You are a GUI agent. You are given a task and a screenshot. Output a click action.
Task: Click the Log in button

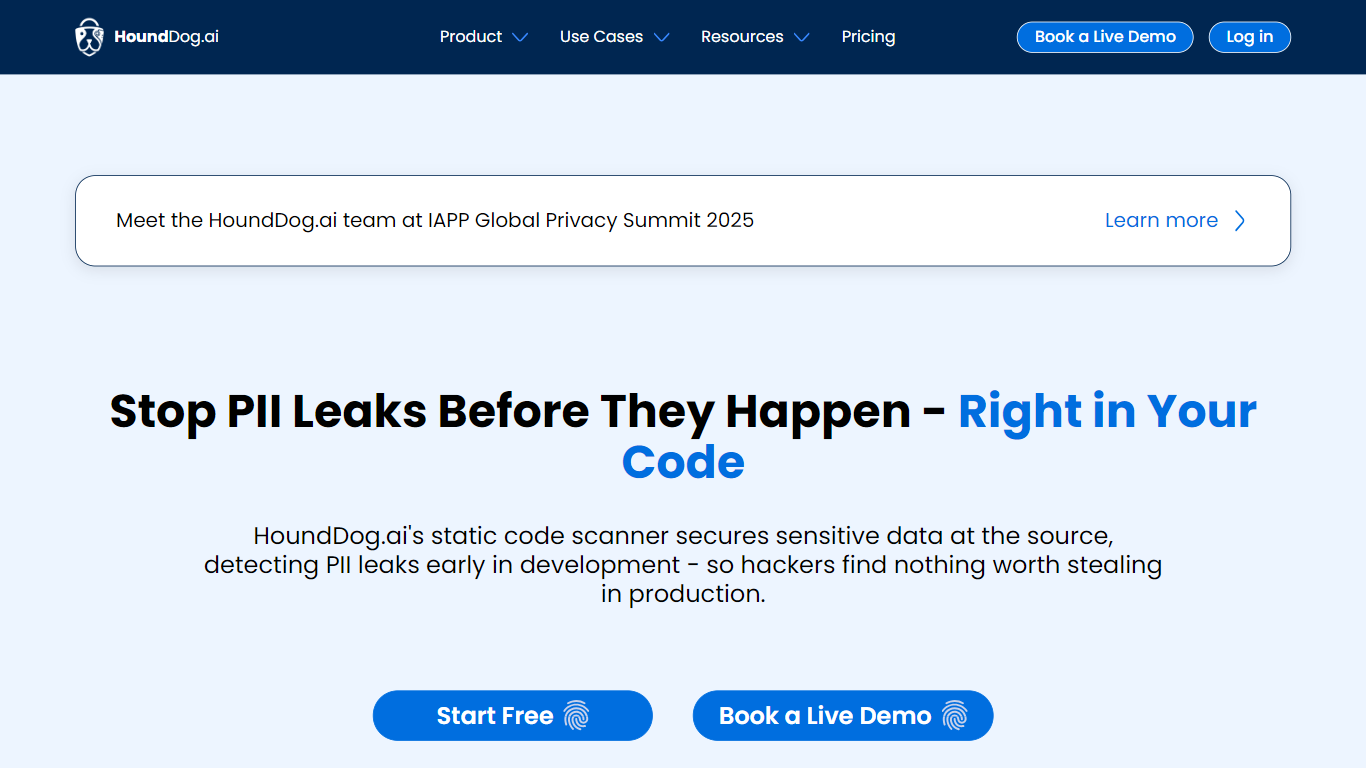(1250, 37)
